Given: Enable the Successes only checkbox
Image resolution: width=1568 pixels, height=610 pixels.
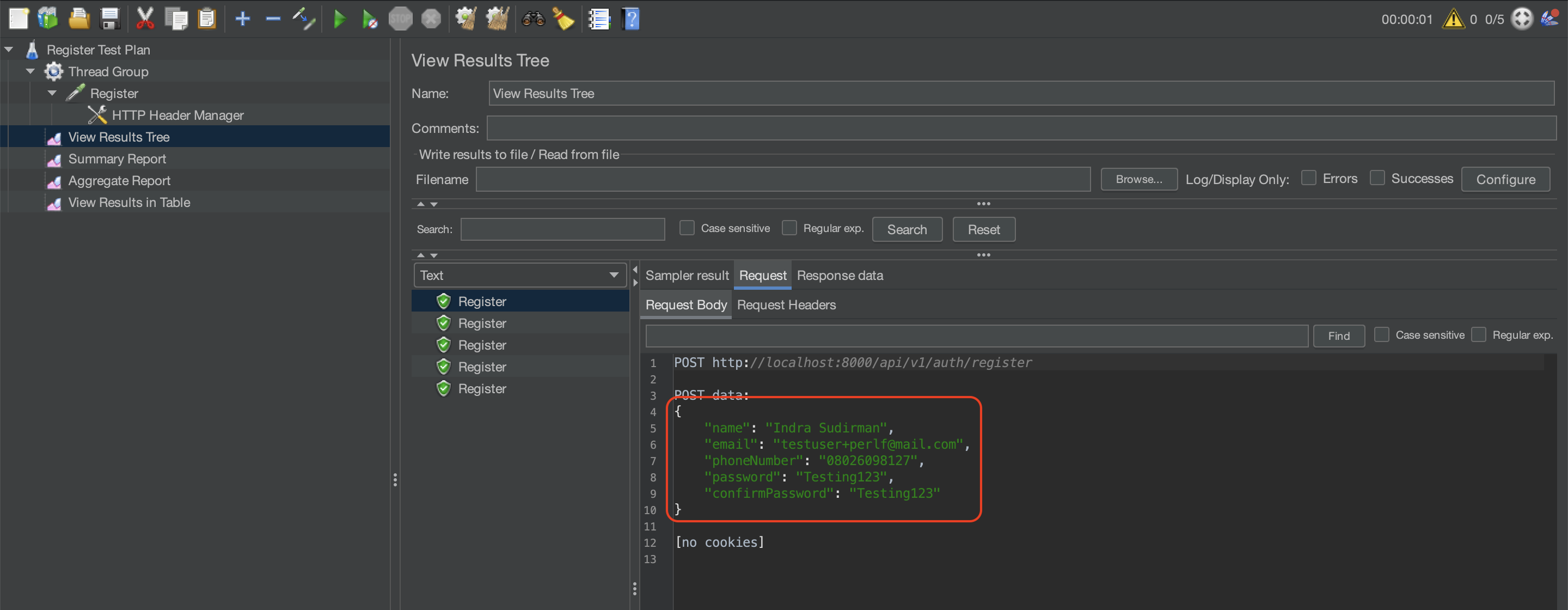Looking at the screenshot, I should coord(1377,179).
